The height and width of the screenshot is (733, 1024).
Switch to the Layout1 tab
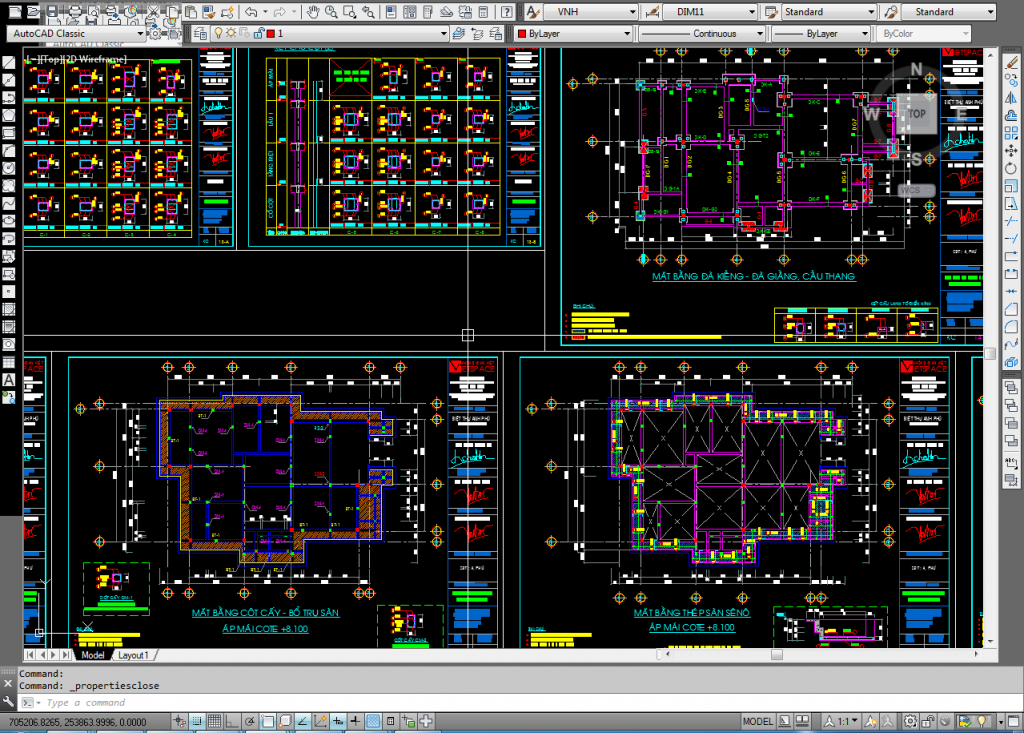click(x=133, y=655)
